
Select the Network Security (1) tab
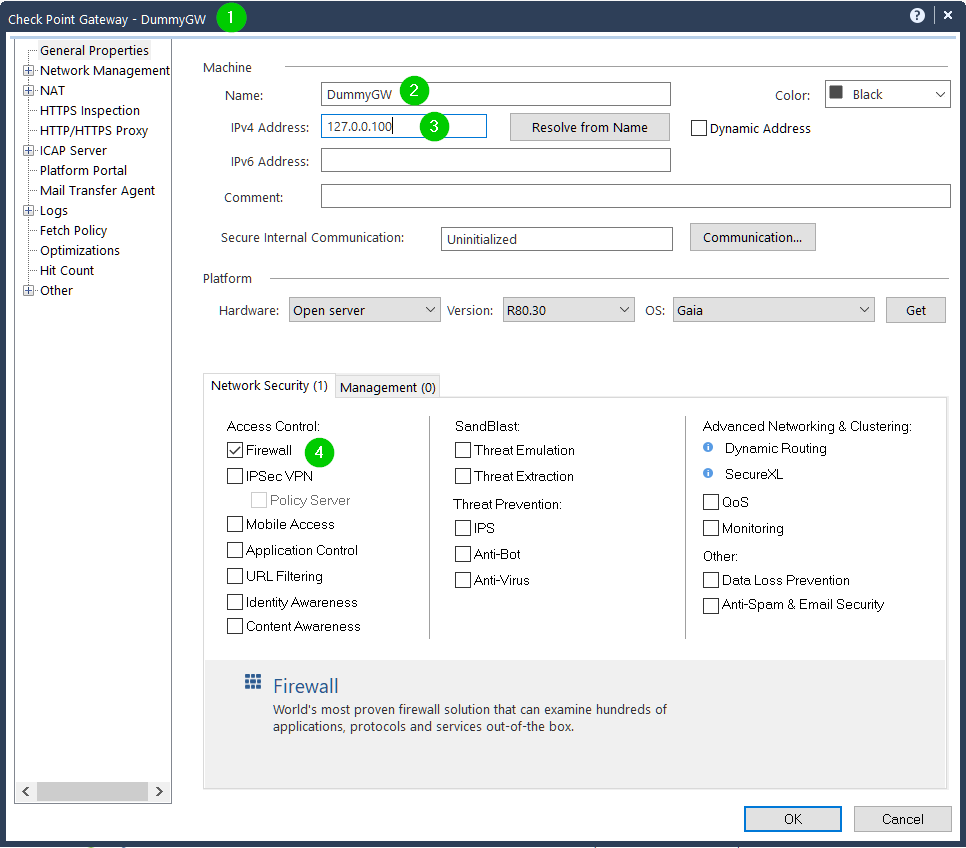[x=269, y=386]
